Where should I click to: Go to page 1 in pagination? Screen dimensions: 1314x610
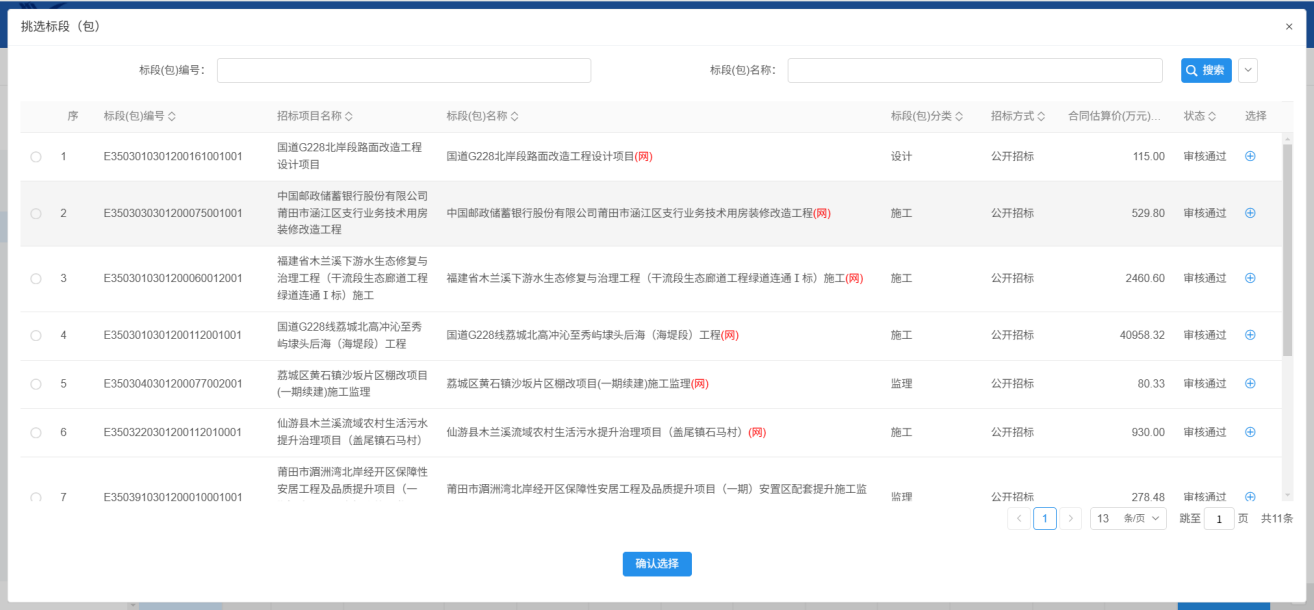[x=1044, y=519]
